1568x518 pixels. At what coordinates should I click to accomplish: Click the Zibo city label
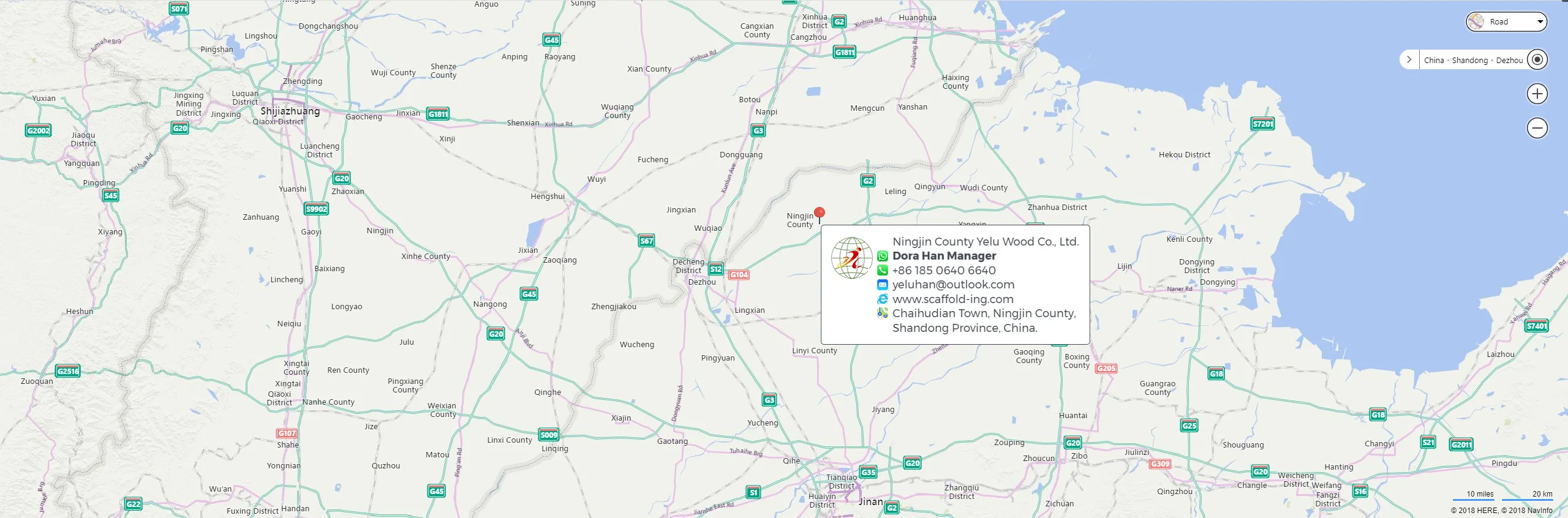1079,456
